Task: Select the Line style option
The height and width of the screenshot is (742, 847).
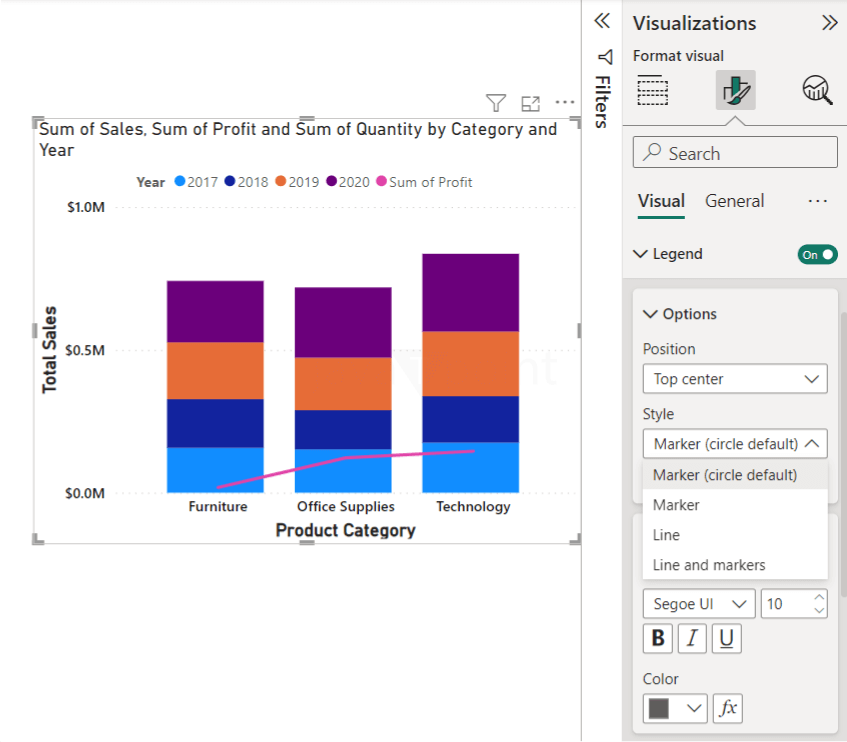Action: tap(735, 535)
